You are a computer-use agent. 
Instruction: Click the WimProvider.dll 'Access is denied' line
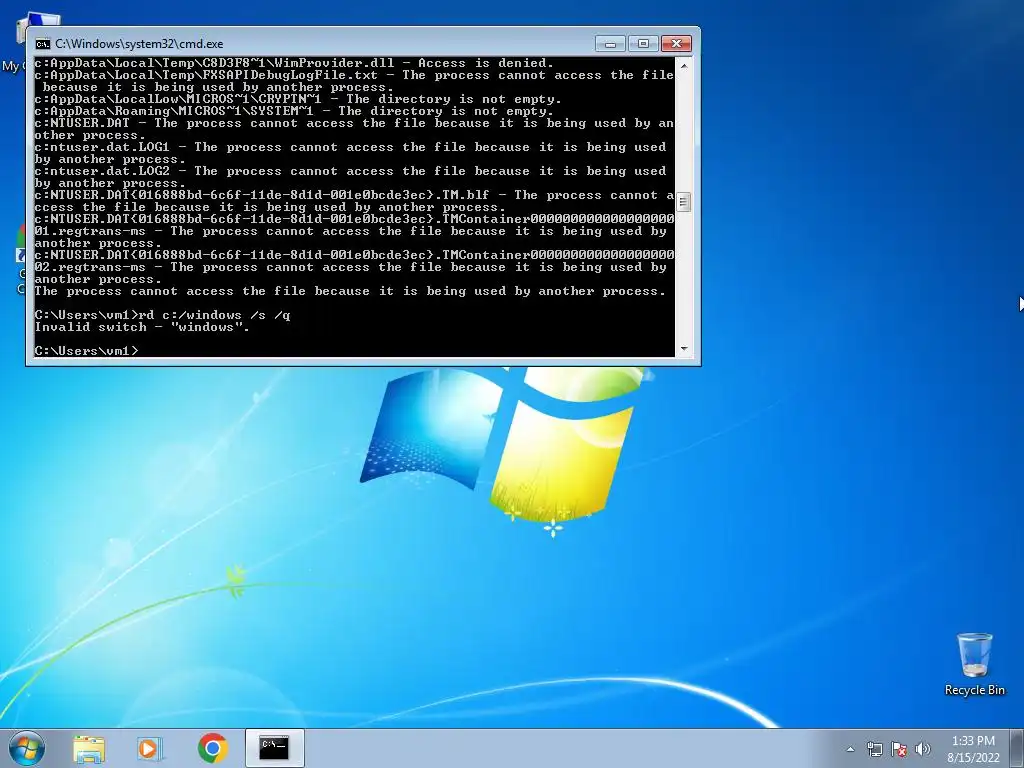pos(294,63)
